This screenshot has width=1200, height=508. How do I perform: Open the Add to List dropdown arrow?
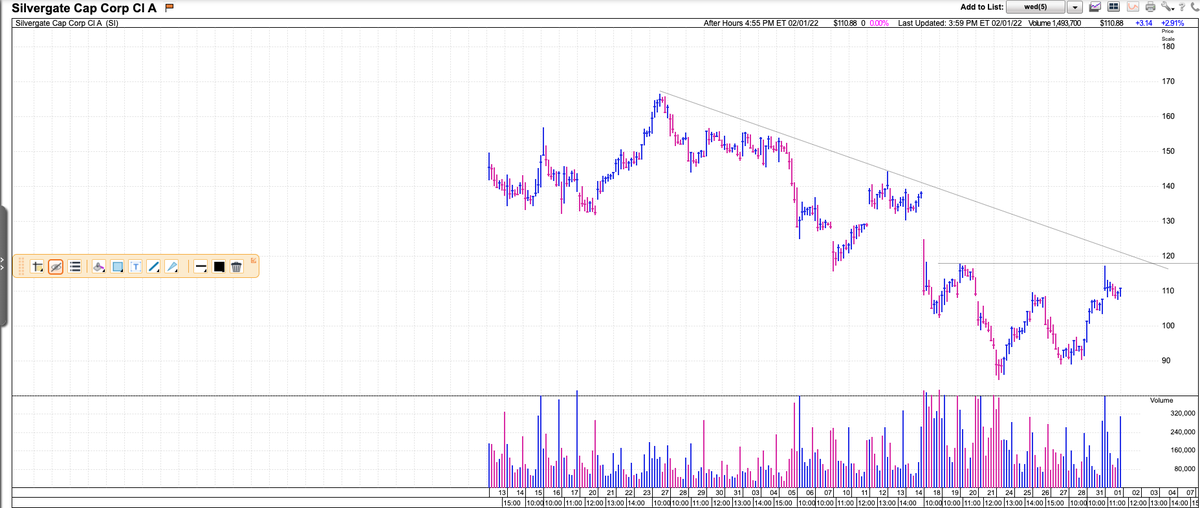click(x=1075, y=7)
